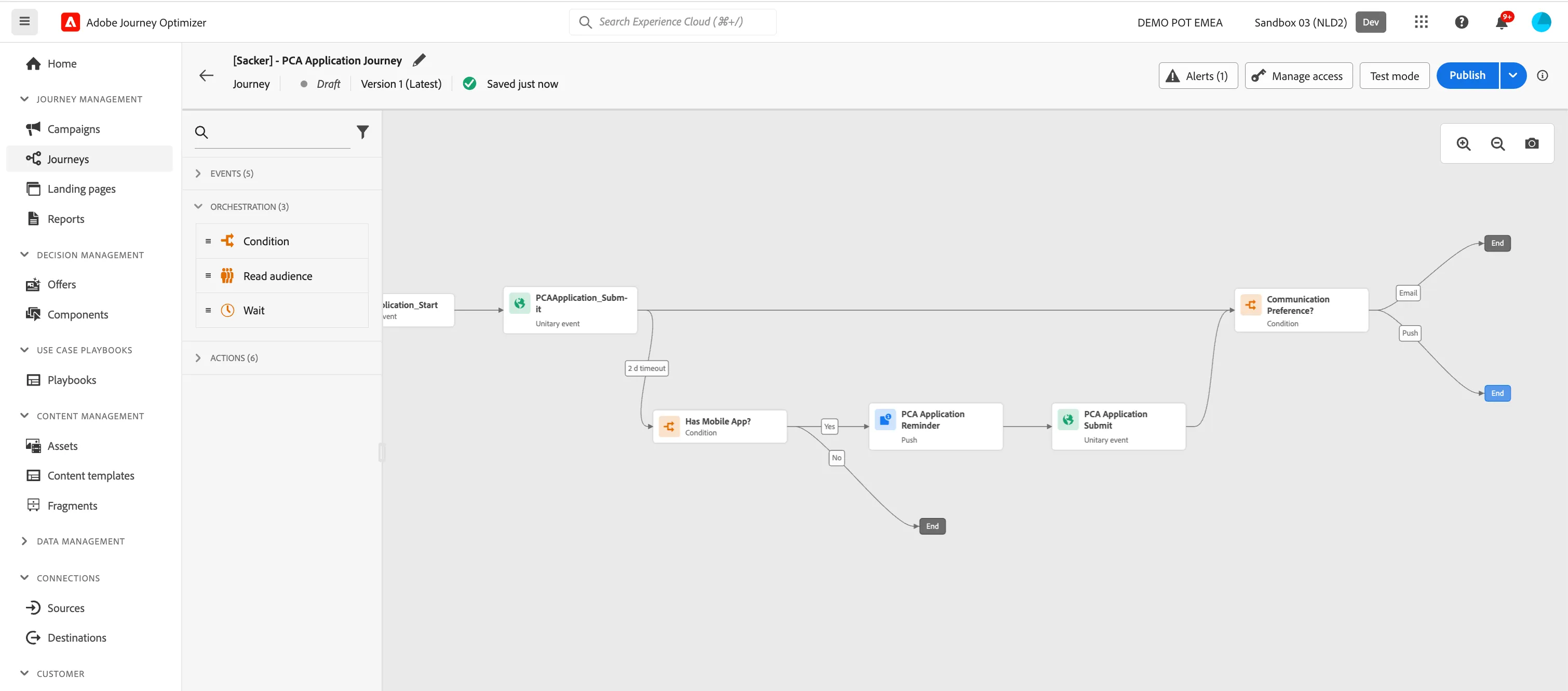Open the user profile avatar
Screen dimensions: 1568x691
tap(1540, 22)
